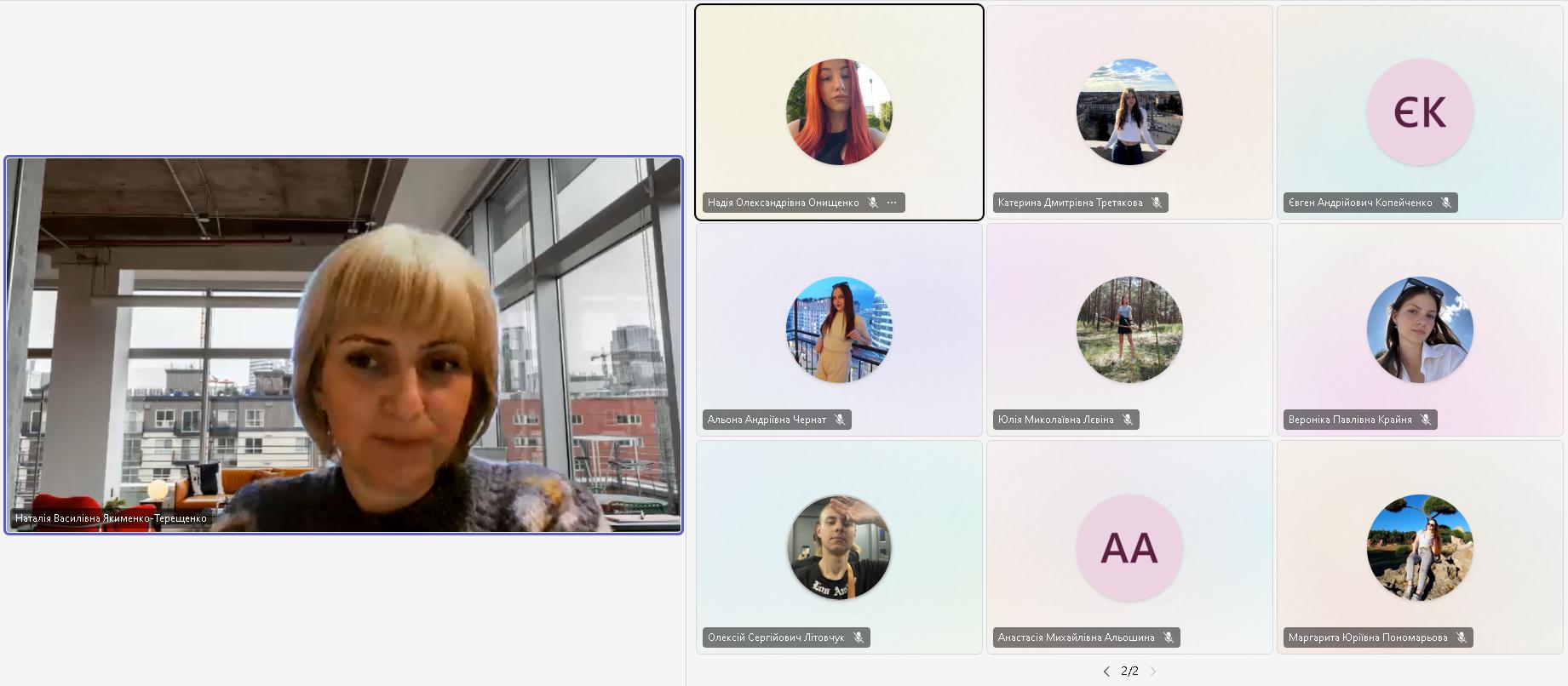Screen dimensions: 1568x686
Task: Click muted mic icon beside Альона Андріївна Чернат
Action: (840, 420)
